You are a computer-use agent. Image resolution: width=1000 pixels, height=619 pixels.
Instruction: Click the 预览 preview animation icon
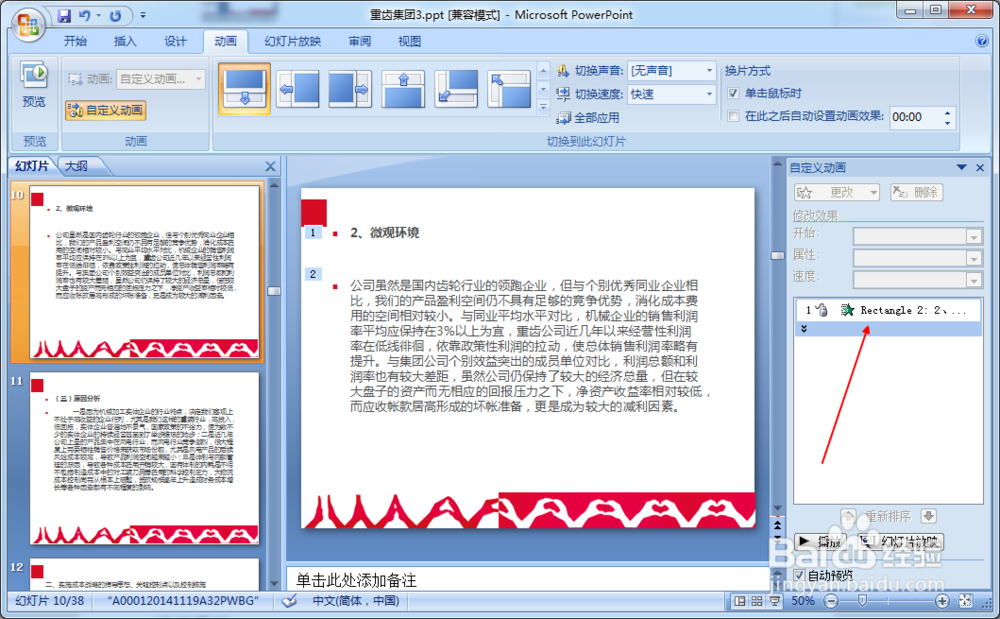(x=34, y=85)
